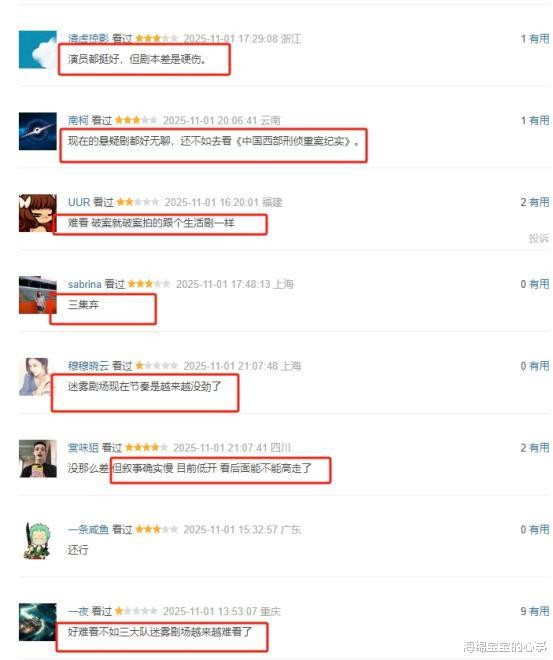The width and height of the screenshot is (553, 660).
Task: Open 一夜's profile avatar
Action: coord(38,622)
